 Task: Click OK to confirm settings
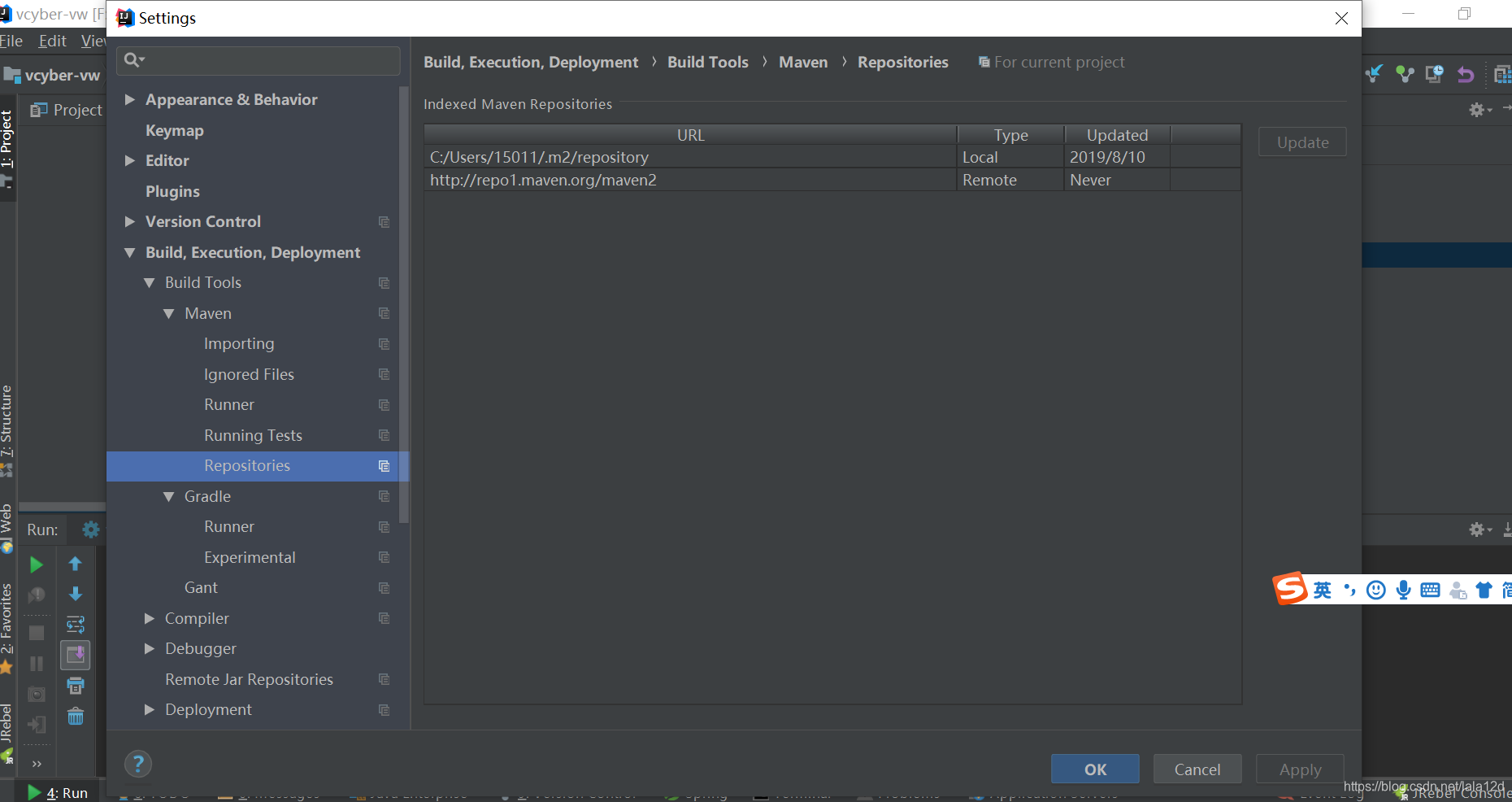coord(1095,769)
